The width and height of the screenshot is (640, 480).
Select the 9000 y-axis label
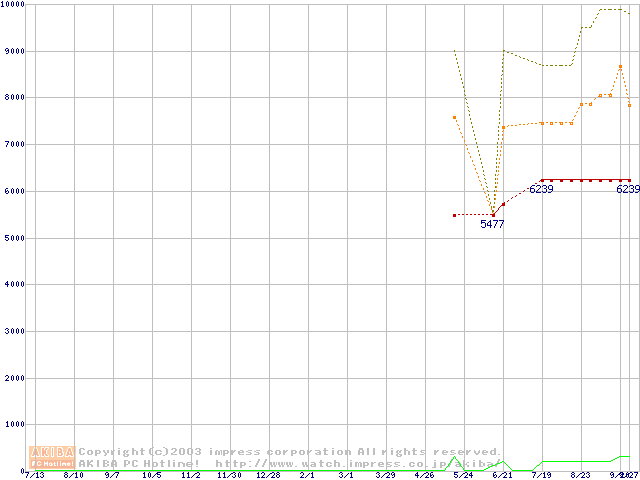pyautogui.click(x=12, y=51)
